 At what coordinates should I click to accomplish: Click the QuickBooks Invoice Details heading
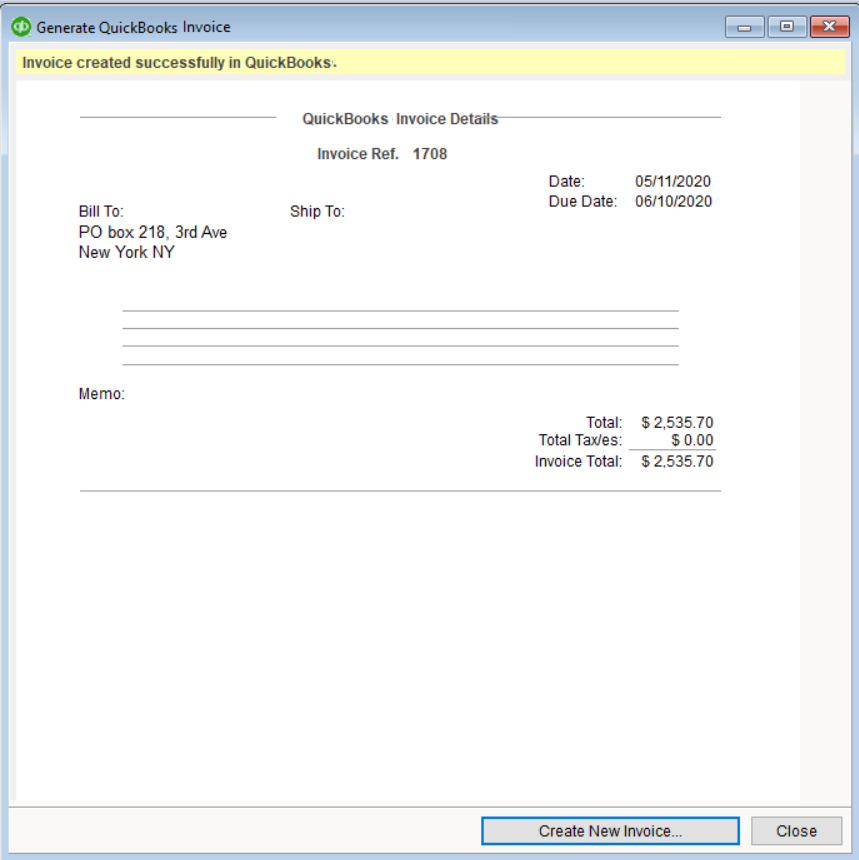click(400, 119)
